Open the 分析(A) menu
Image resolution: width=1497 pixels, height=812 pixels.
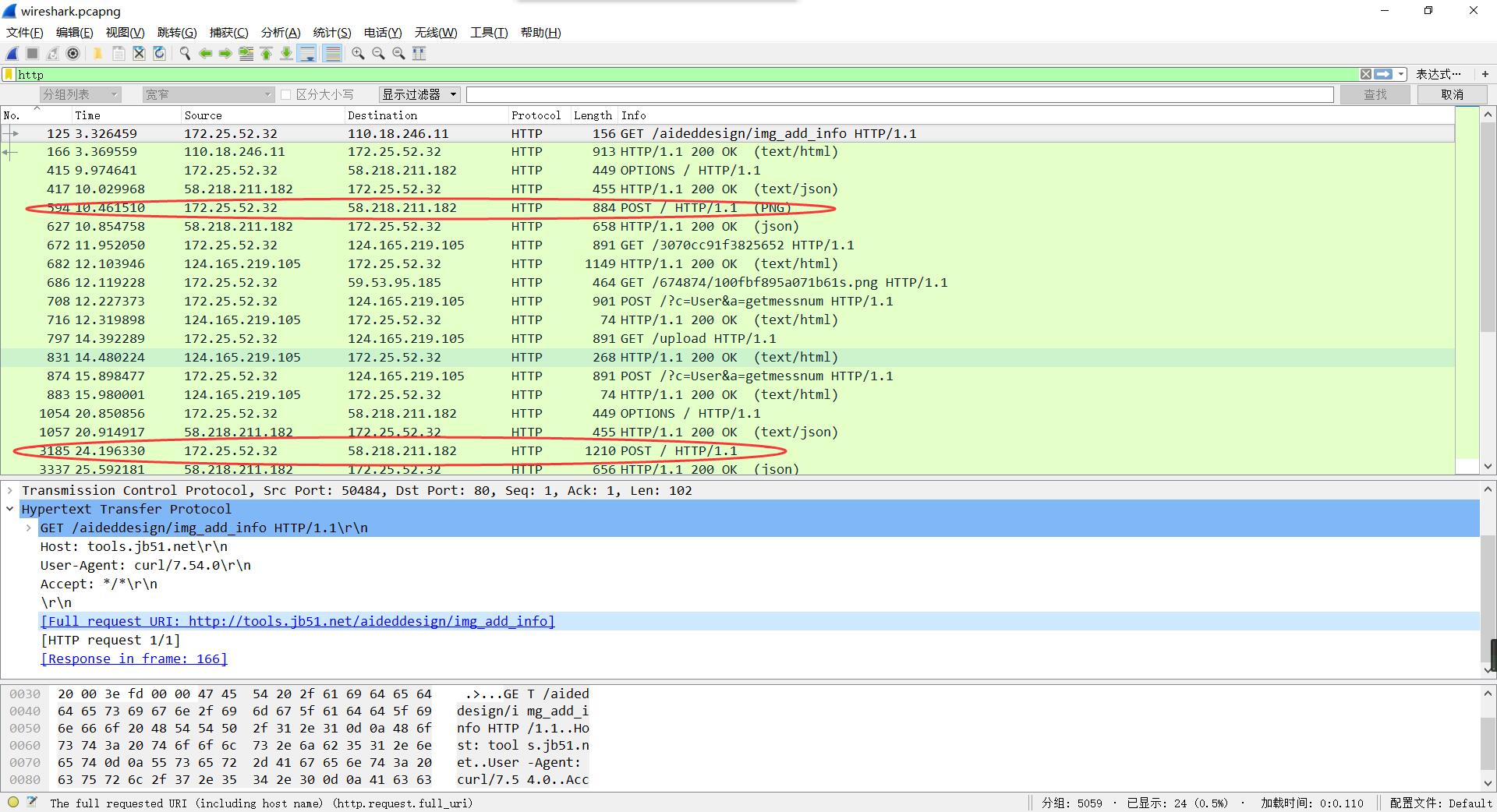pos(280,32)
